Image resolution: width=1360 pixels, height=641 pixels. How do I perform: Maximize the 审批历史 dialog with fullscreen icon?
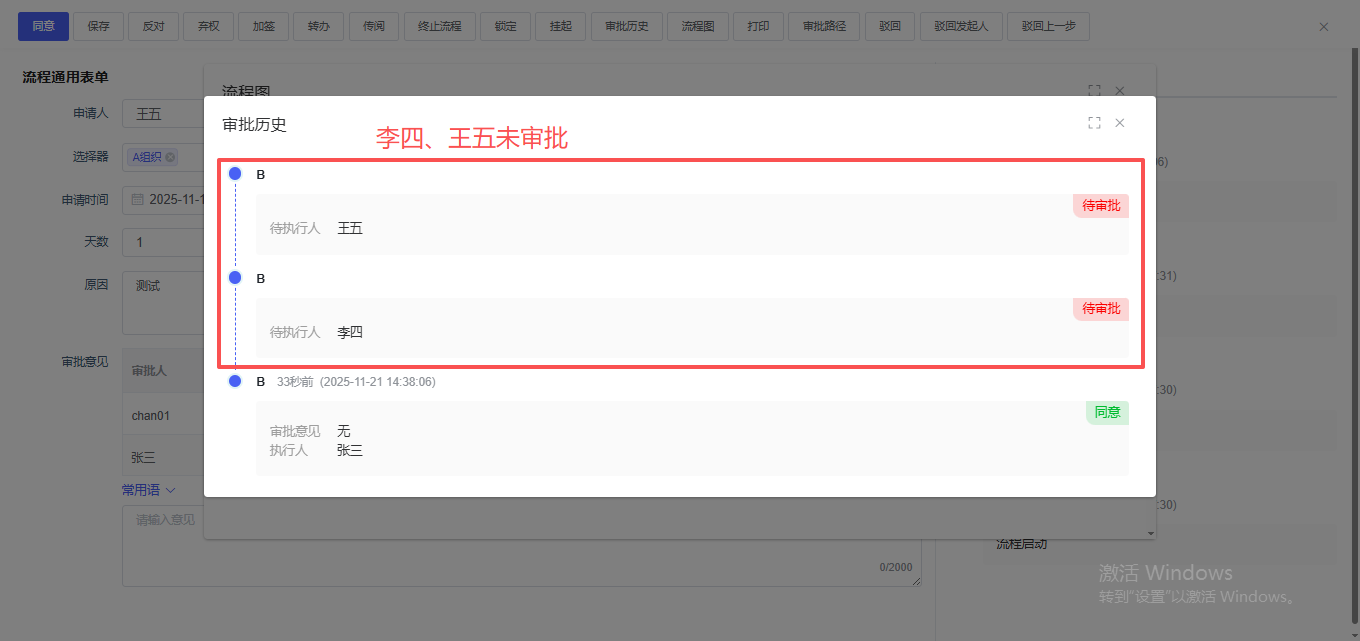coord(1094,123)
